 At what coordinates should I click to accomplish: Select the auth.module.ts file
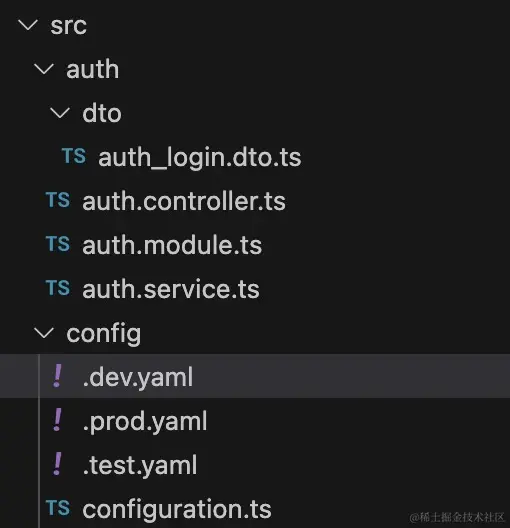click(172, 245)
